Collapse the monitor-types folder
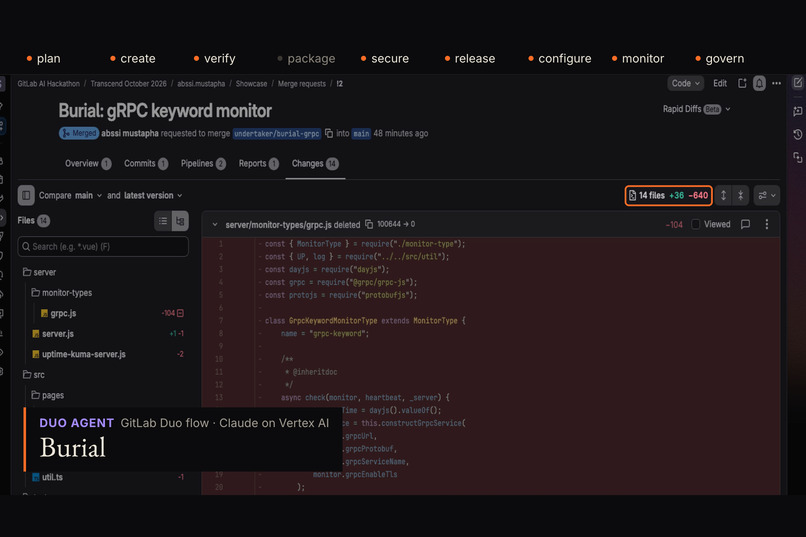The image size is (806, 537). 61,293
